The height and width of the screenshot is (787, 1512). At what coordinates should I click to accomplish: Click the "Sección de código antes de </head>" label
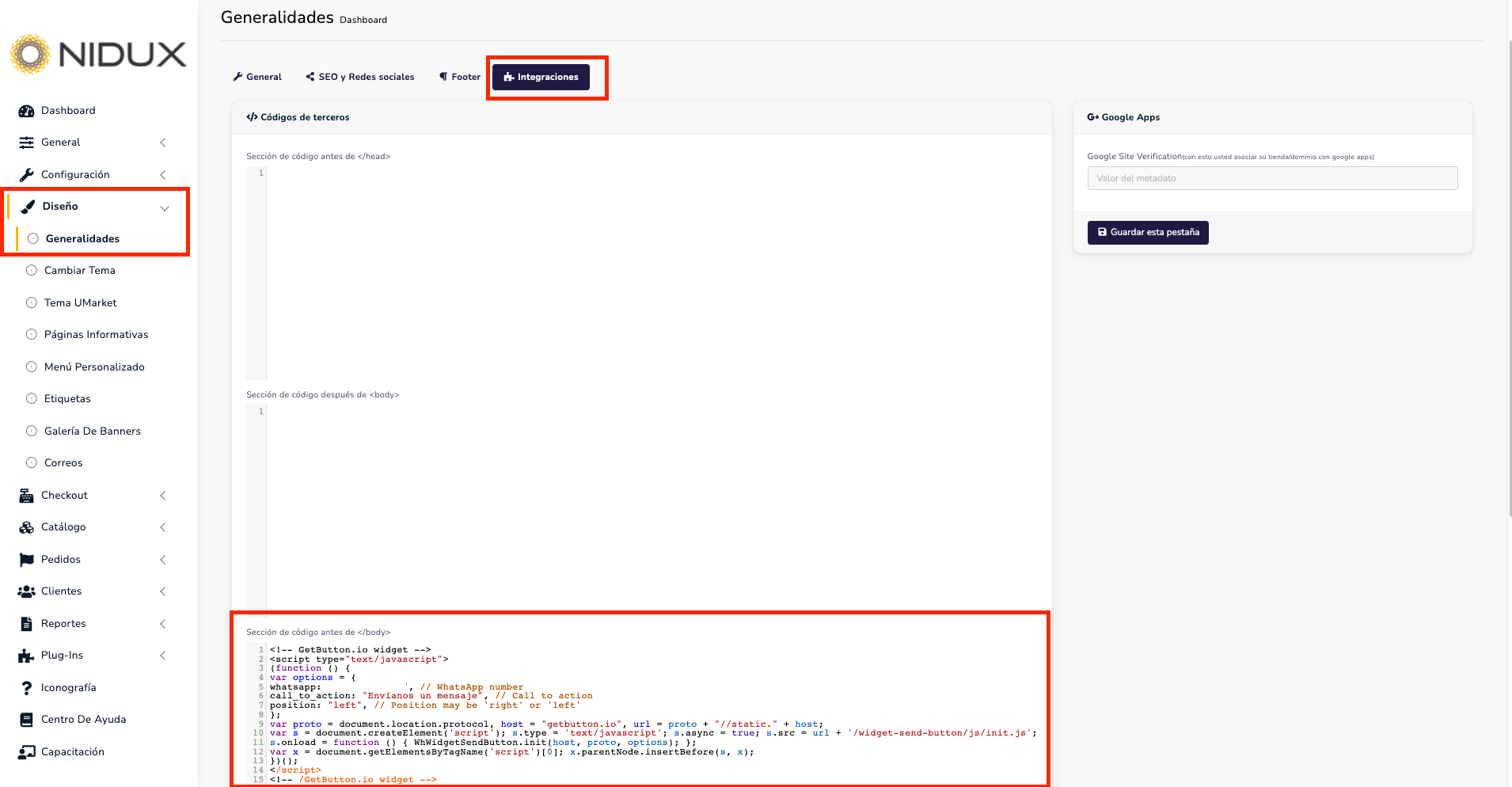pos(318,156)
